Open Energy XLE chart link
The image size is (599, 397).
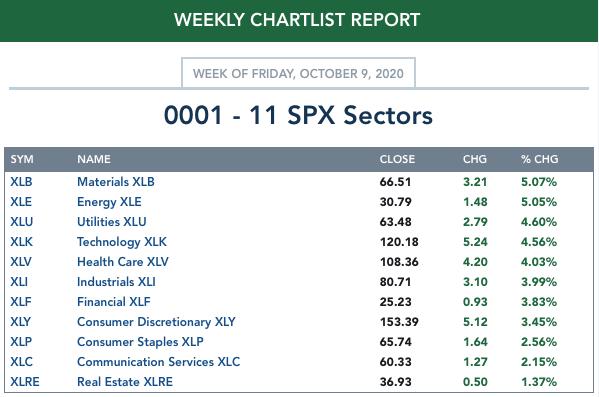click(109, 202)
